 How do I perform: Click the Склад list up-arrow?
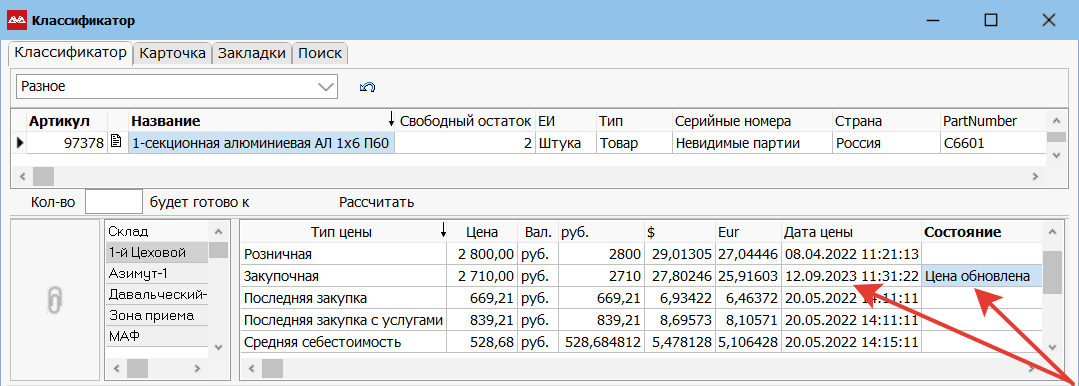pyautogui.click(x=218, y=232)
